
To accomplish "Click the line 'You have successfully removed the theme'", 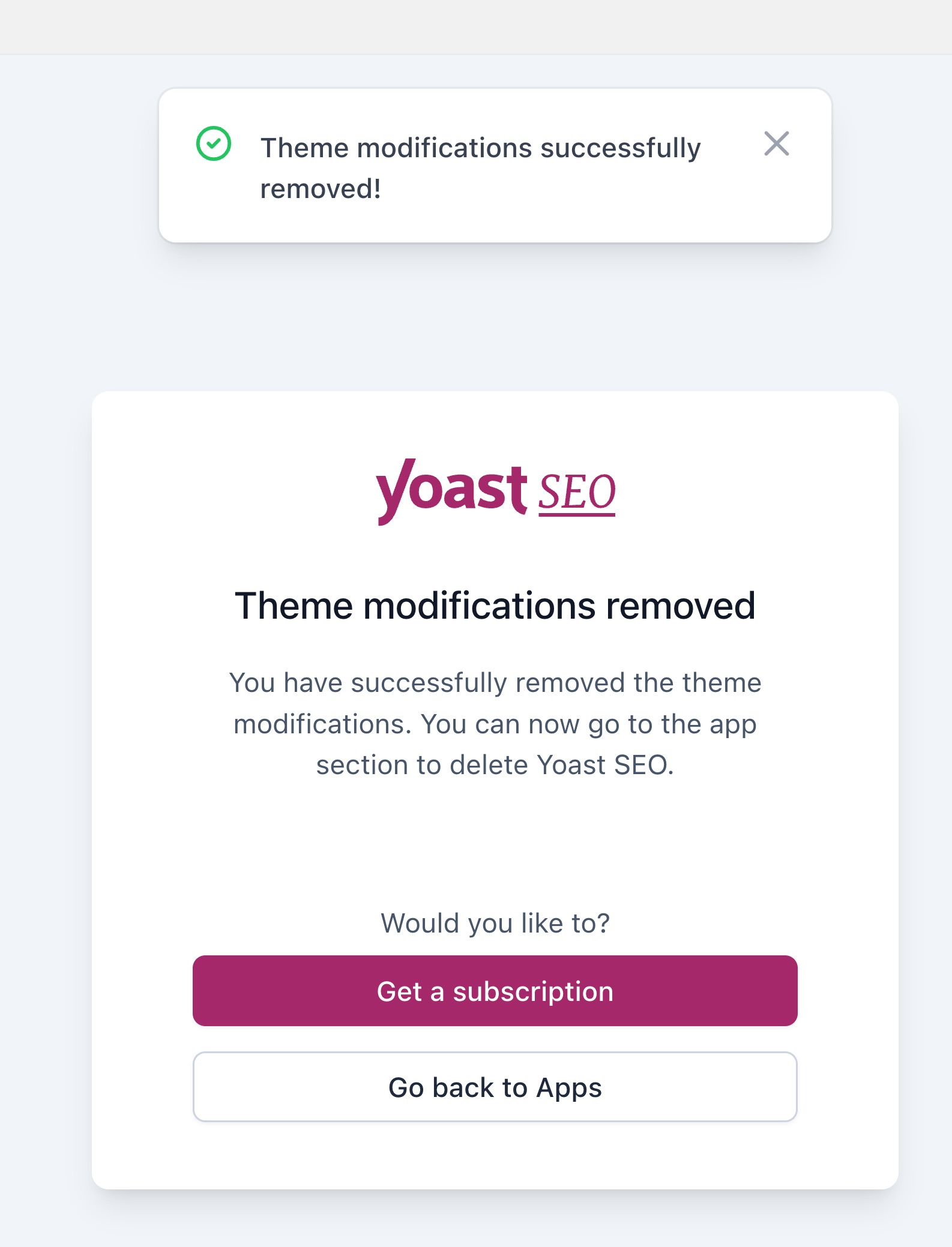I will [495, 683].
